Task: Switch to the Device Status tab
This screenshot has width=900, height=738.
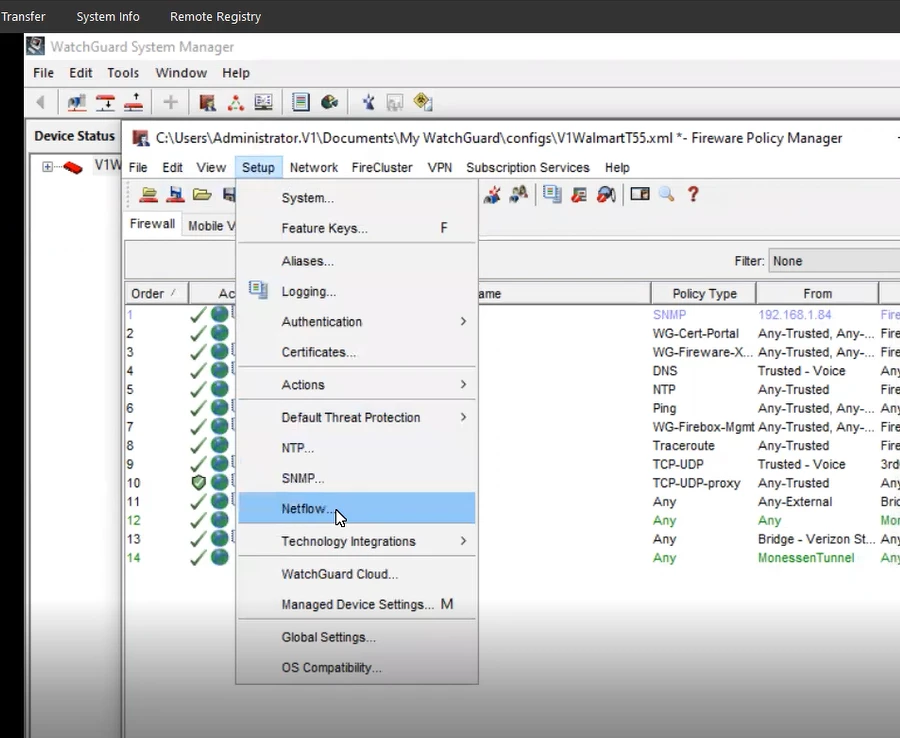Action: tap(75, 136)
